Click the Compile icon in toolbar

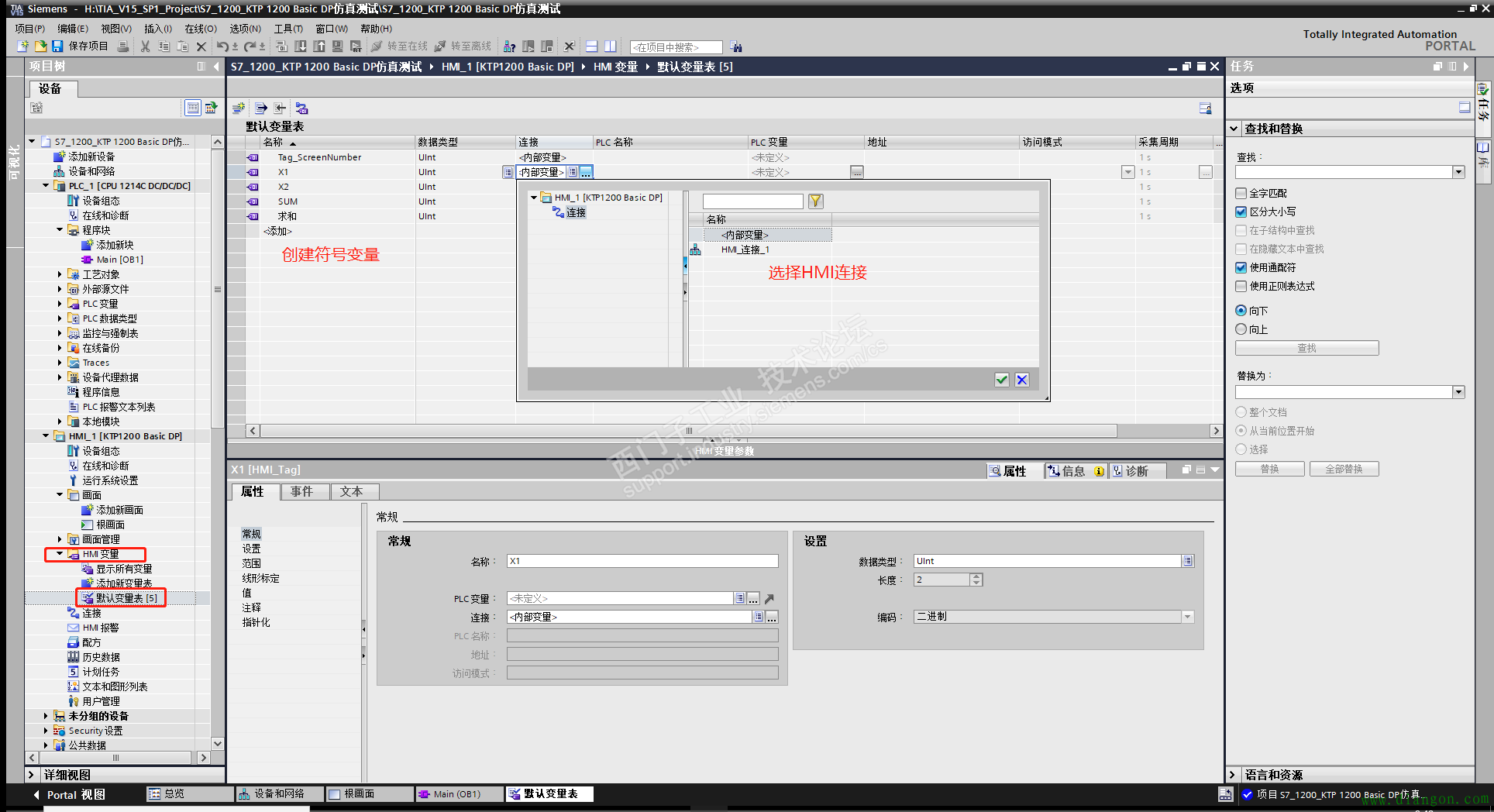[x=281, y=46]
